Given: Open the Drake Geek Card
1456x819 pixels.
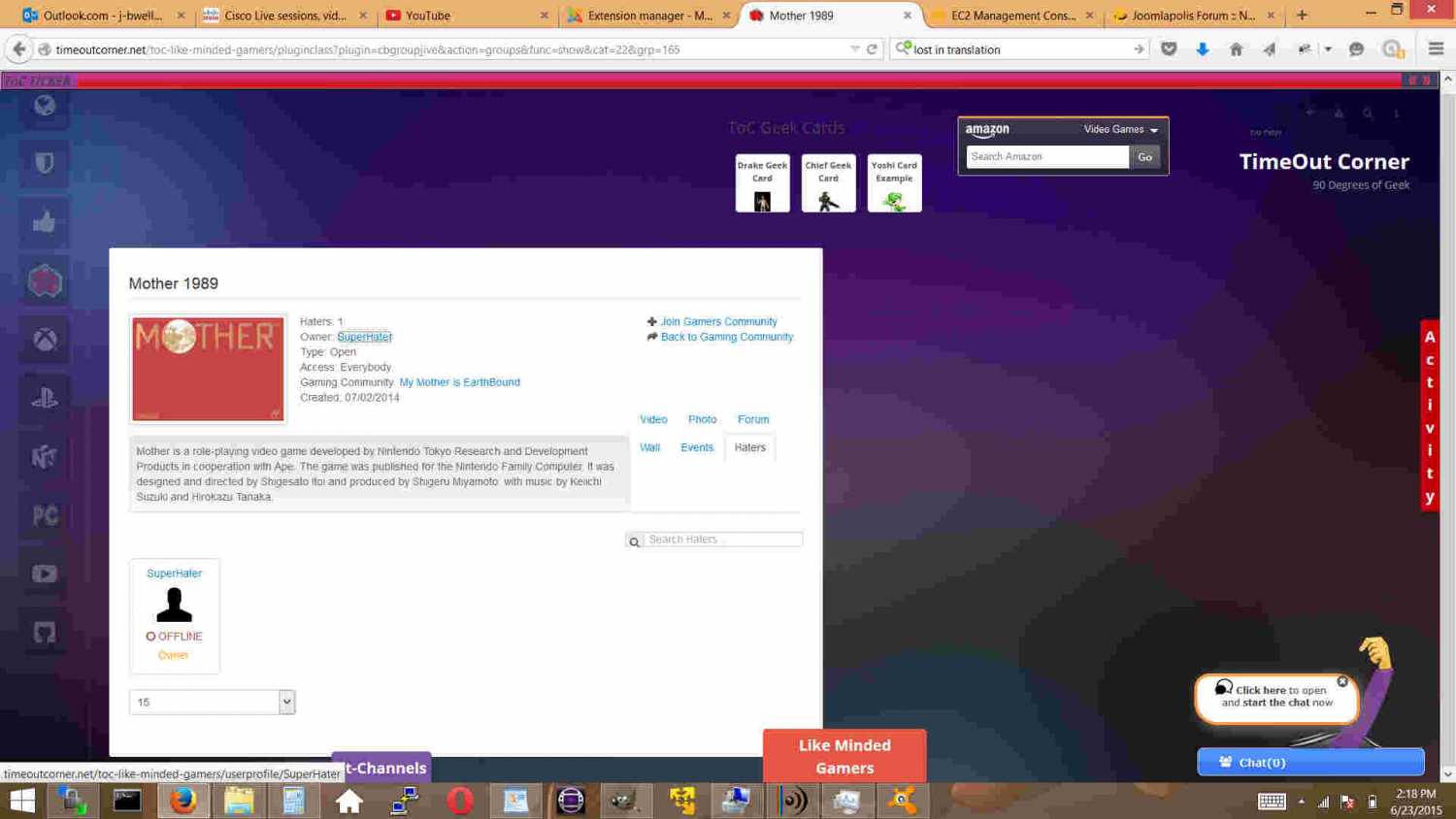Looking at the screenshot, I should pyautogui.click(x=762, y=183).
